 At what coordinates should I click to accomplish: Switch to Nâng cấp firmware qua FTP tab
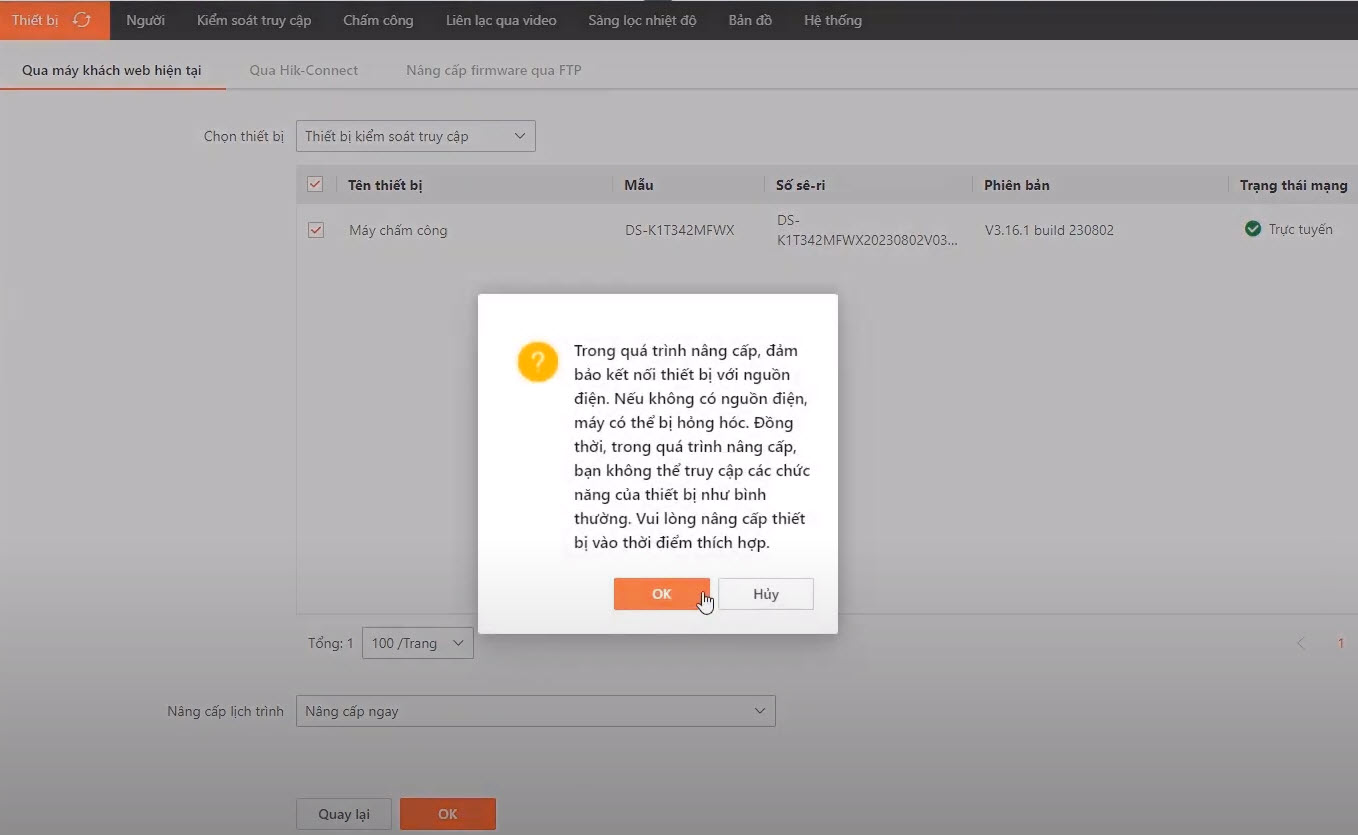(493, 70)
